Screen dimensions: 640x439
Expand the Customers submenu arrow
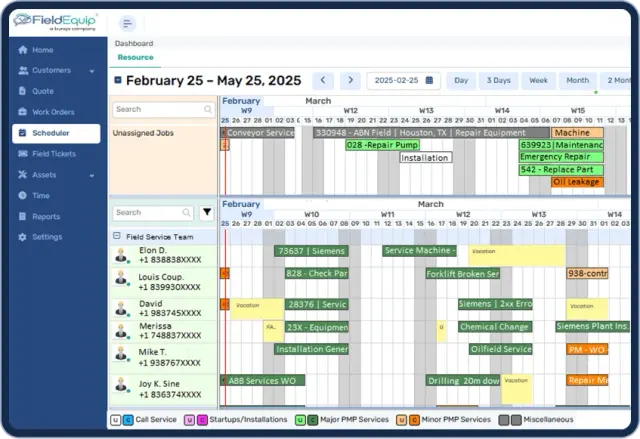coord(92,71)
